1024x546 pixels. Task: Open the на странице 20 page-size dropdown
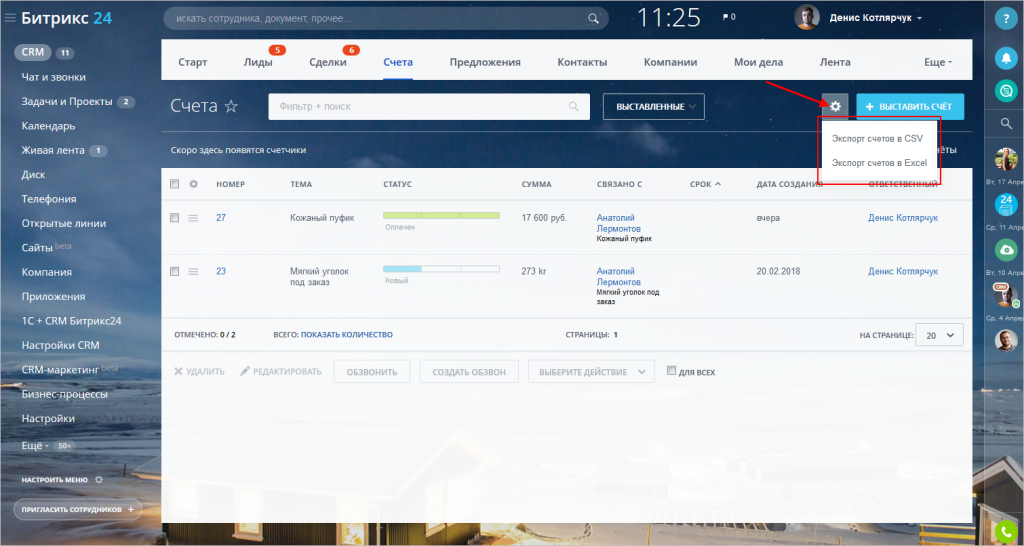pos(939,335)
